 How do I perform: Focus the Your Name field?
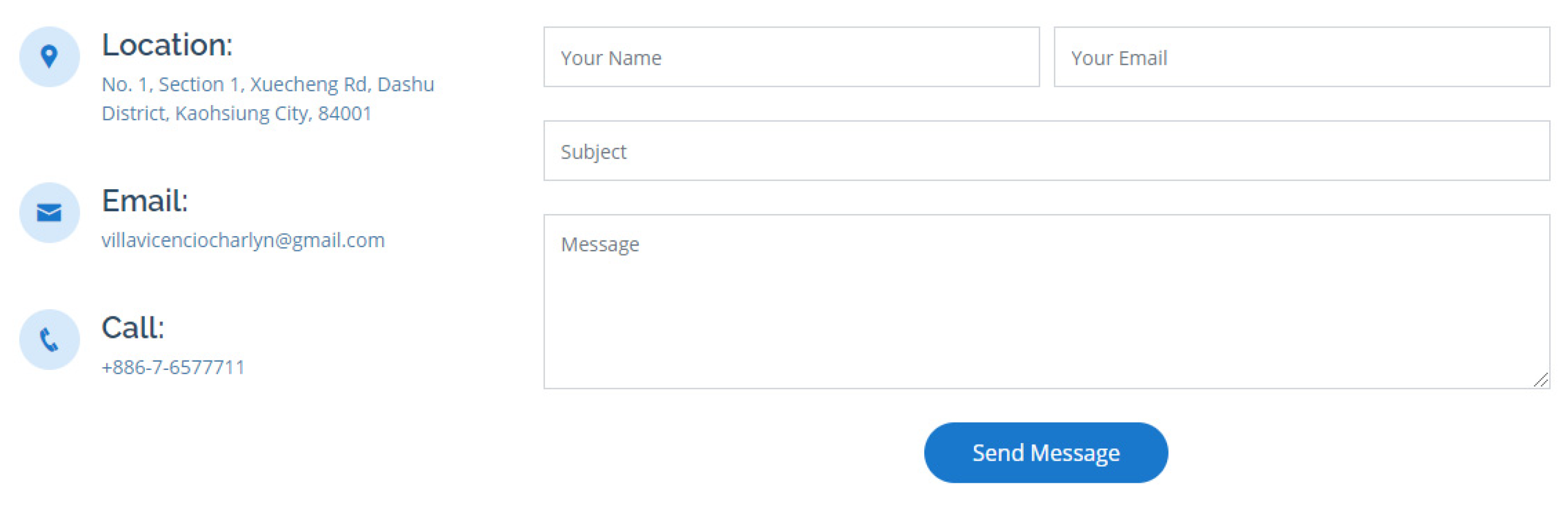click(791, 58)
